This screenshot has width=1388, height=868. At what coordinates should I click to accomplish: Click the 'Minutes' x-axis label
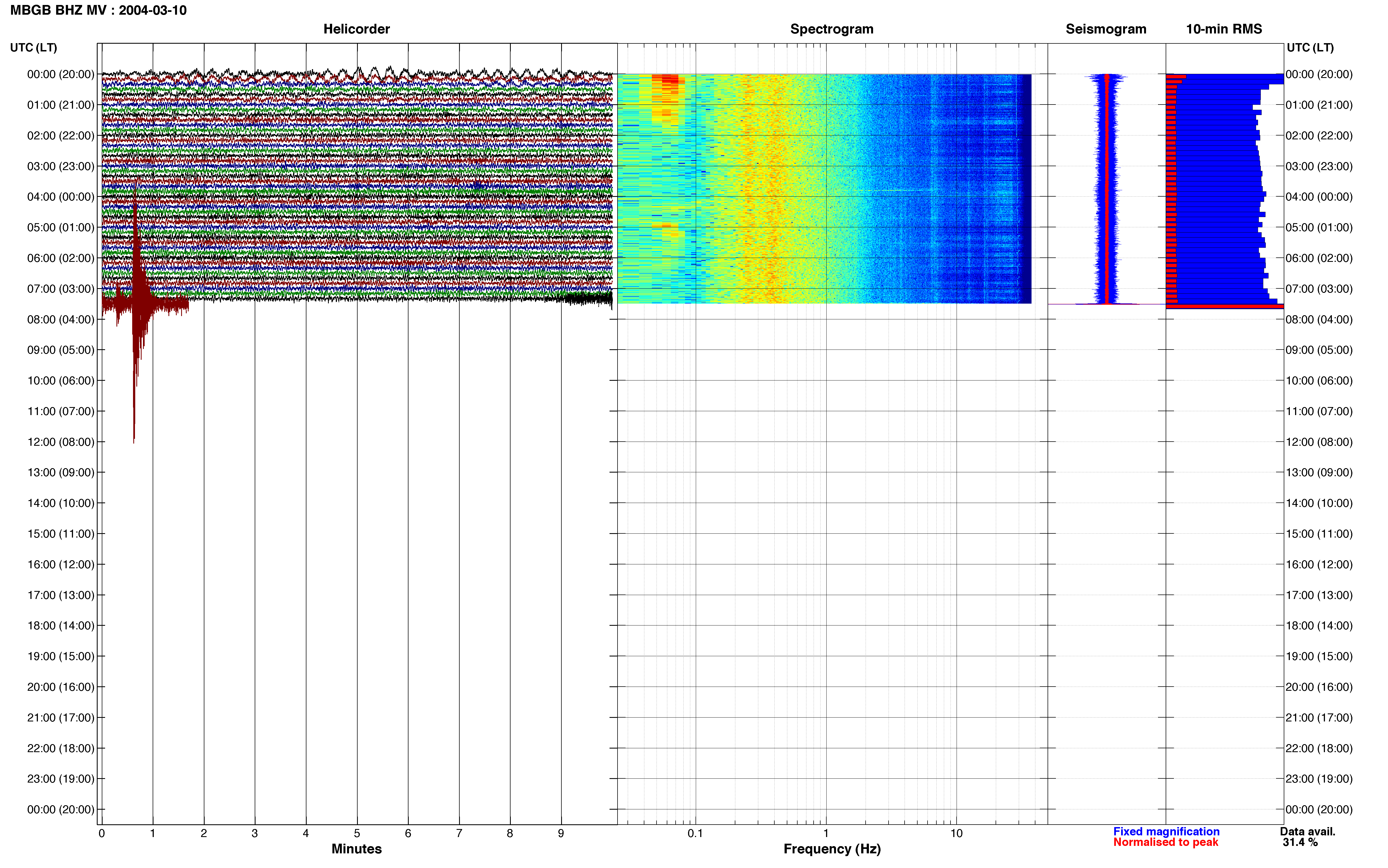point(356,849)
